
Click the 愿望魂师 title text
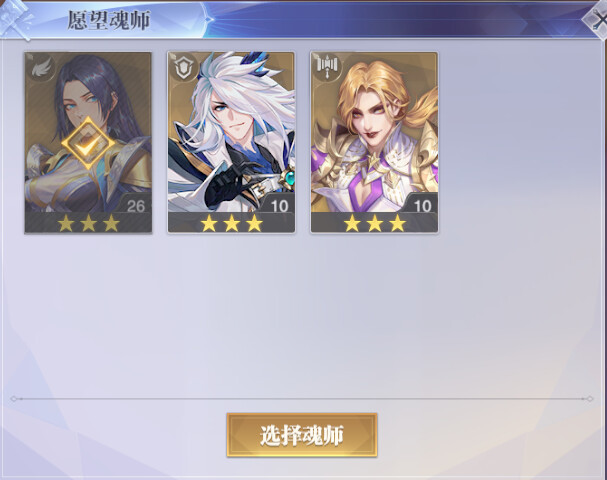pyautogui.click(x=109, y=20)
